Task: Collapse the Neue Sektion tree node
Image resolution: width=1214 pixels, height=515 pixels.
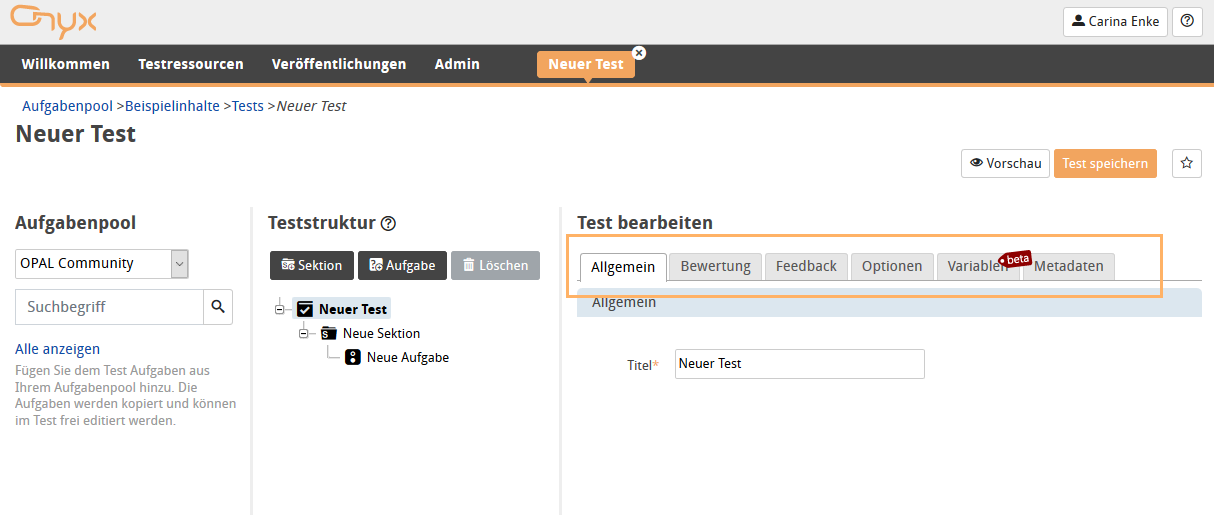Action: (303, 333)
